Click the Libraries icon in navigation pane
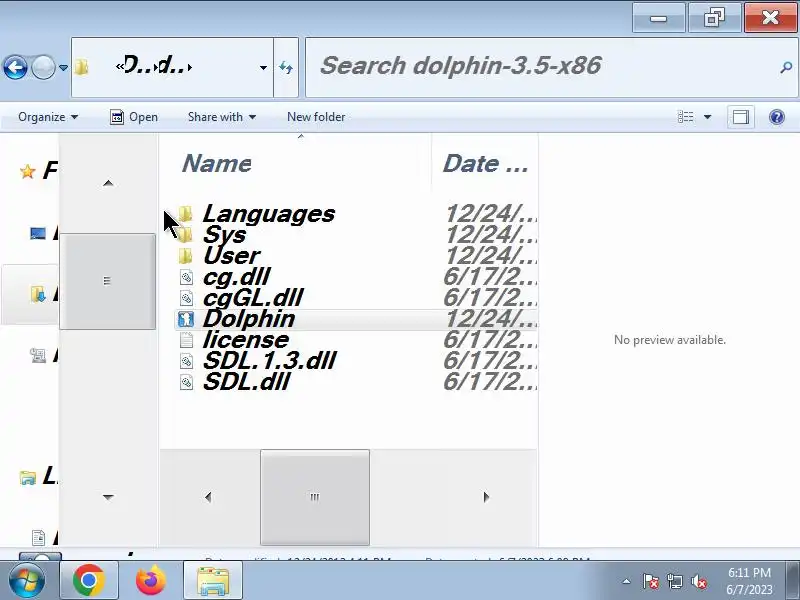This screenshot has height=600, width=800. tap(28, 478)
